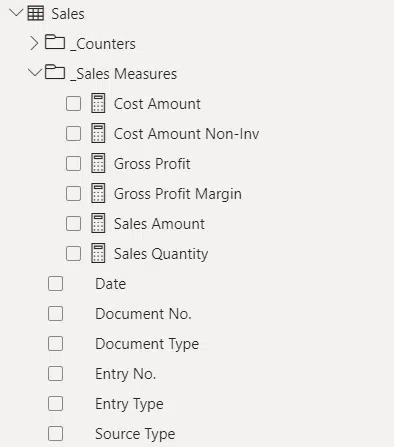This screenshot has width=394, height=447.
Task: Select the Document No. field label
Action: click(x=143, y=314)
